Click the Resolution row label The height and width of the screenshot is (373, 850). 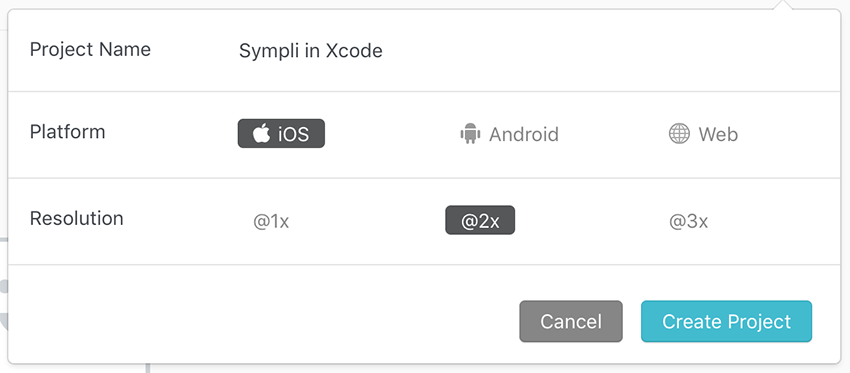point(76,218)
